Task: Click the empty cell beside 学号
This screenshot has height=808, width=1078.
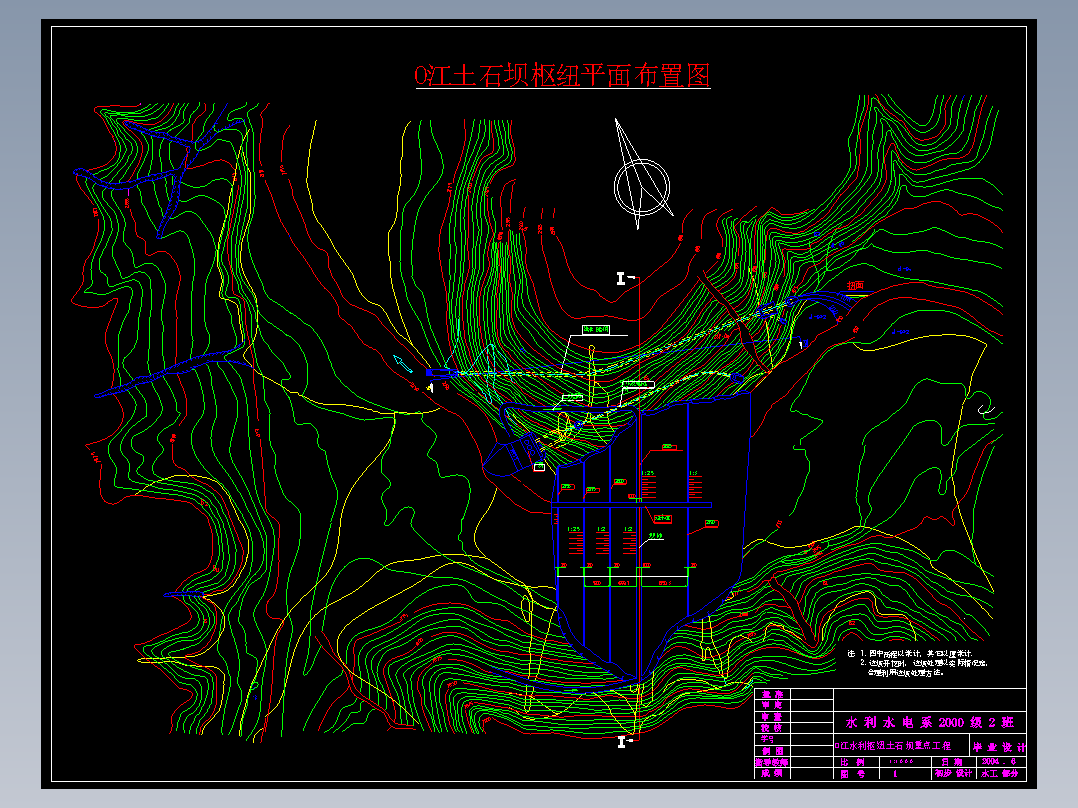Action: coord(812,739)
